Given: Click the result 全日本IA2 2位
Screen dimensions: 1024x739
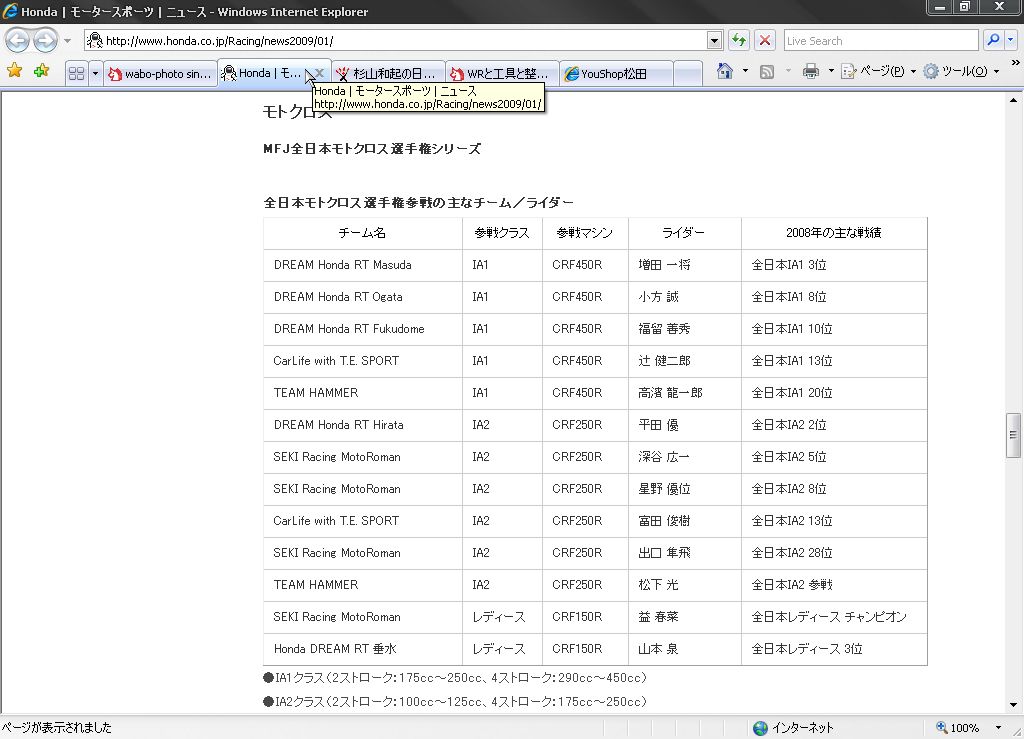Looking at the screenshot, I should 789,425.
